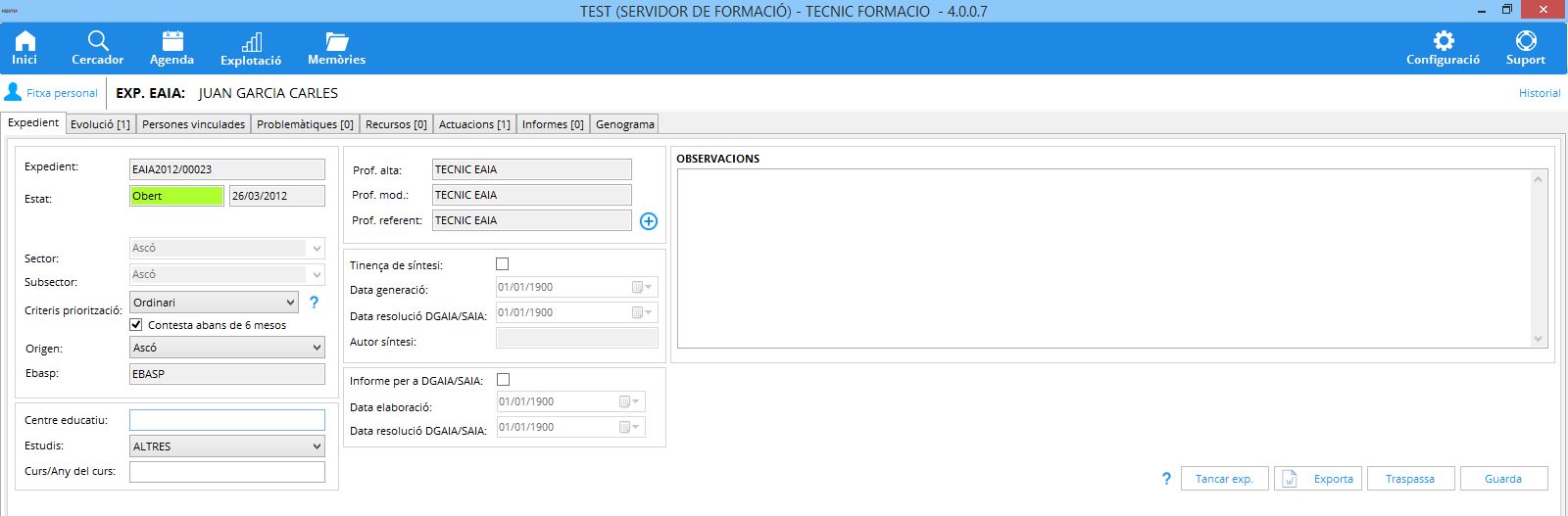Open the Origen dropdown list
The width and height of the screenshot is (1568, 516).
point(226,348)
